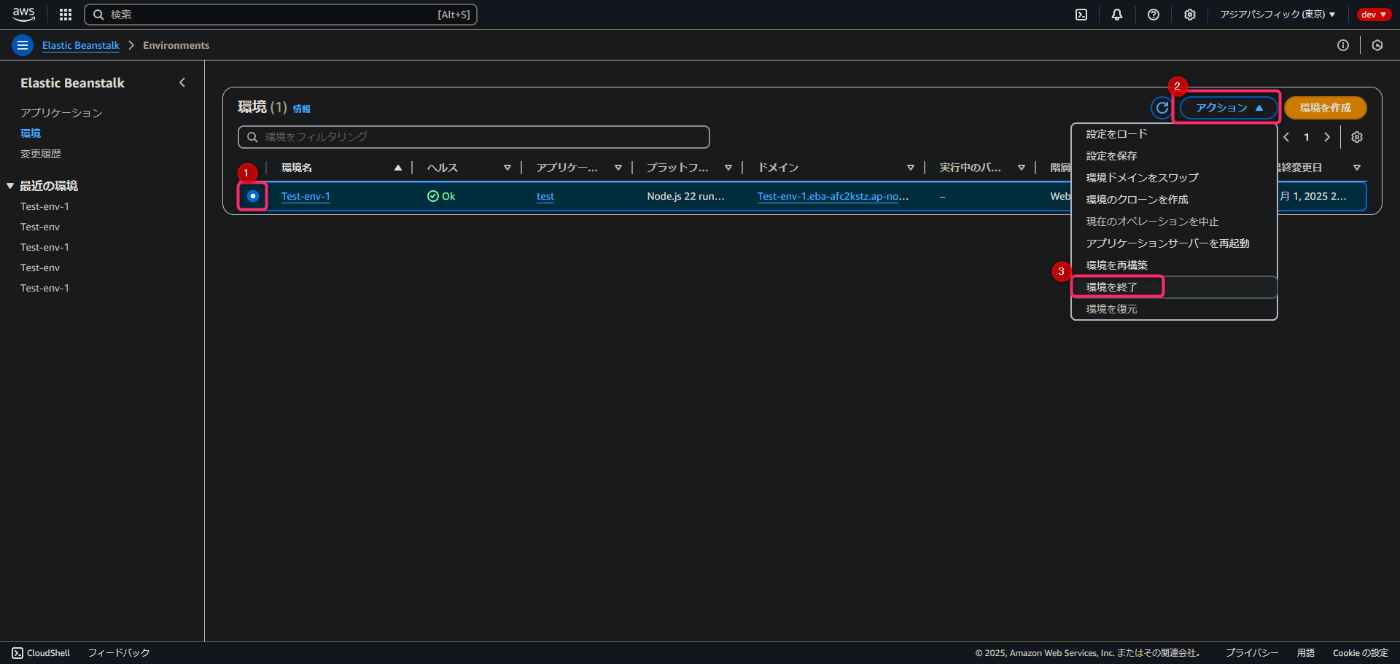
Task: Go to next page of environments
Action: 1327,137
